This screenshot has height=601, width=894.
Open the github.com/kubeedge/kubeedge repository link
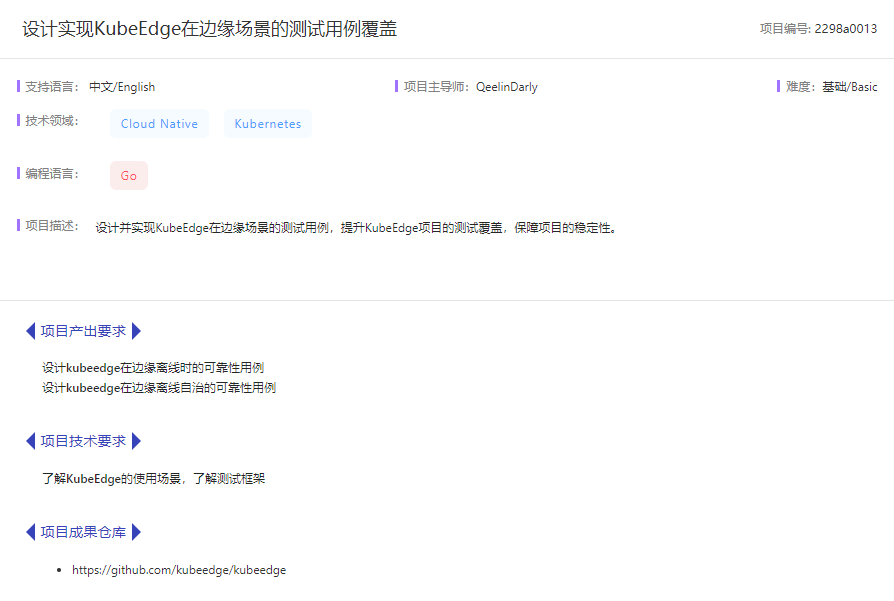[179, 570]
